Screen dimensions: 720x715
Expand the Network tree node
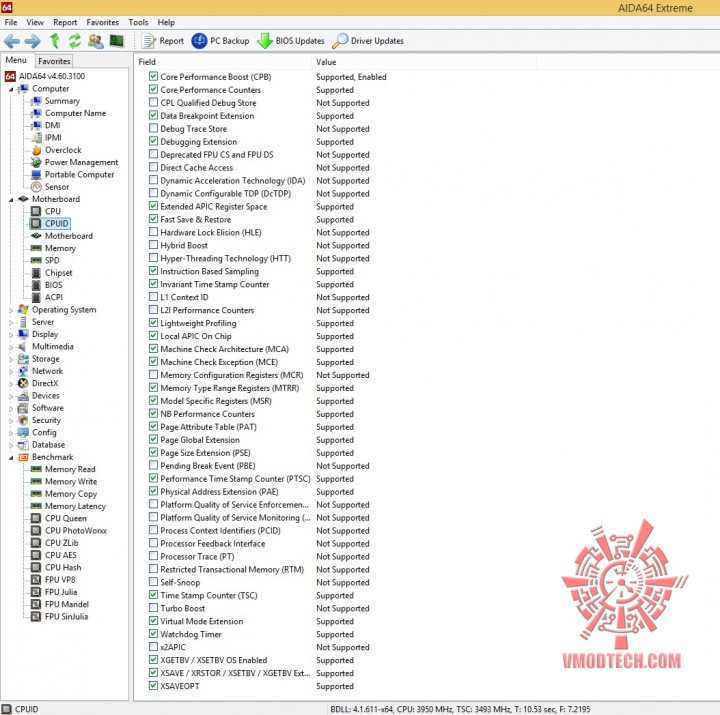pyautogui.click(x=11, y=372)
